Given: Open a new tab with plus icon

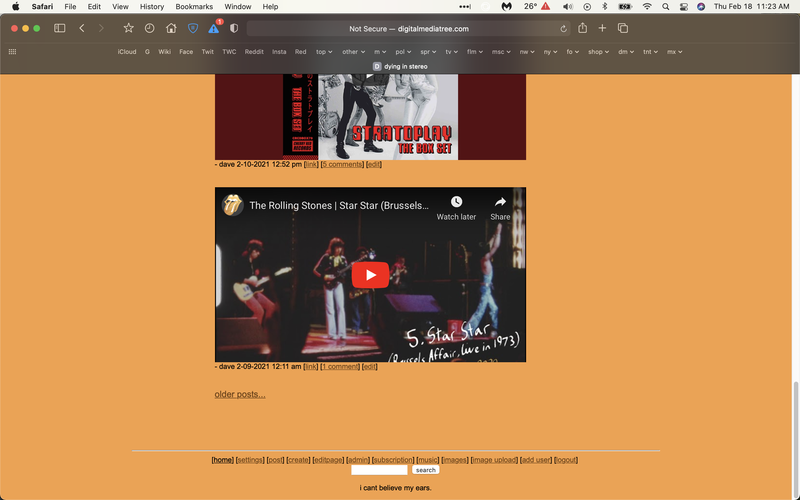Looking at the screenshot, I should [x=602, y=28].
